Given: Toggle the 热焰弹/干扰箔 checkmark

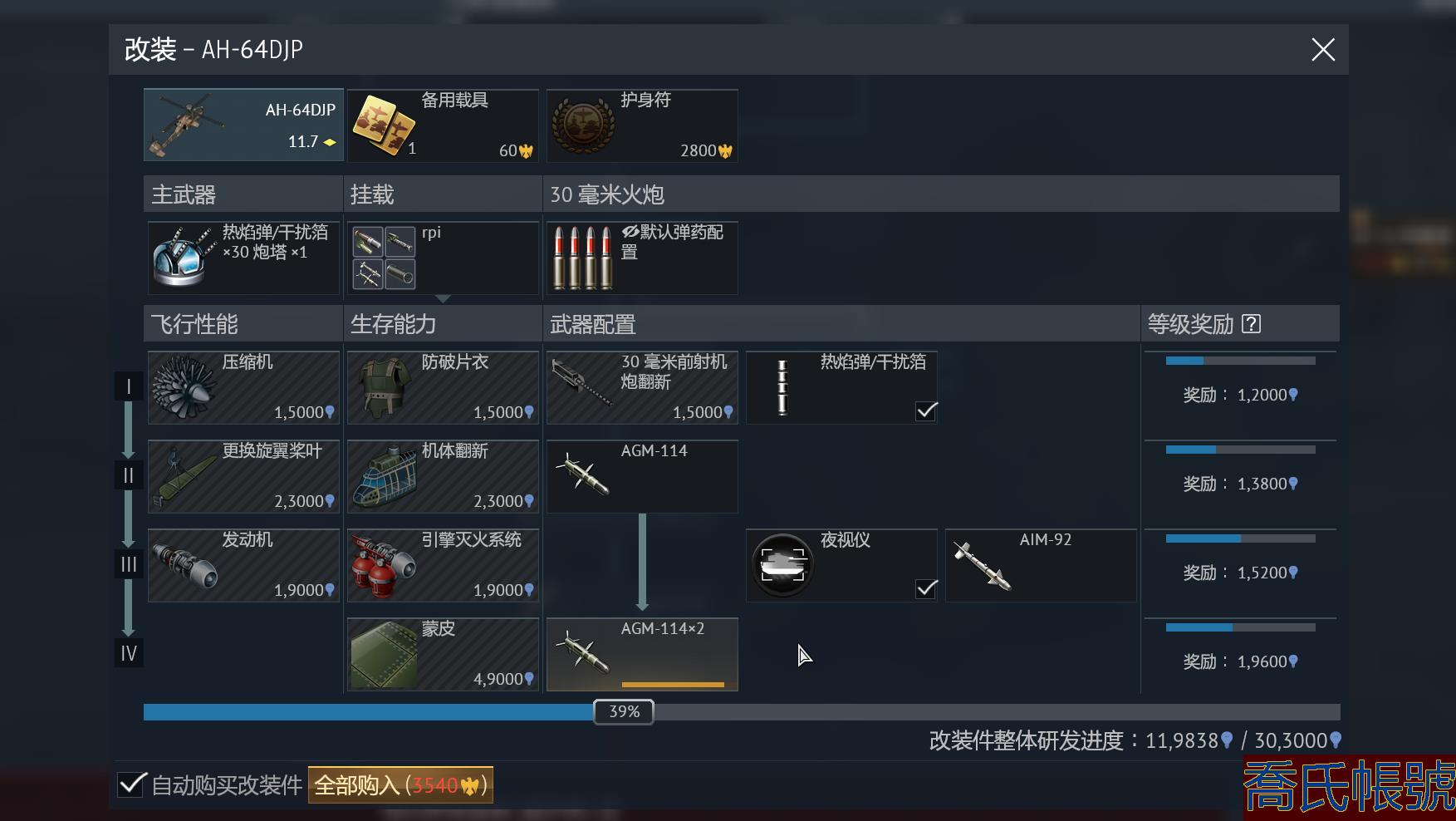Looking at the screenshot, I should tap(926, 410).
